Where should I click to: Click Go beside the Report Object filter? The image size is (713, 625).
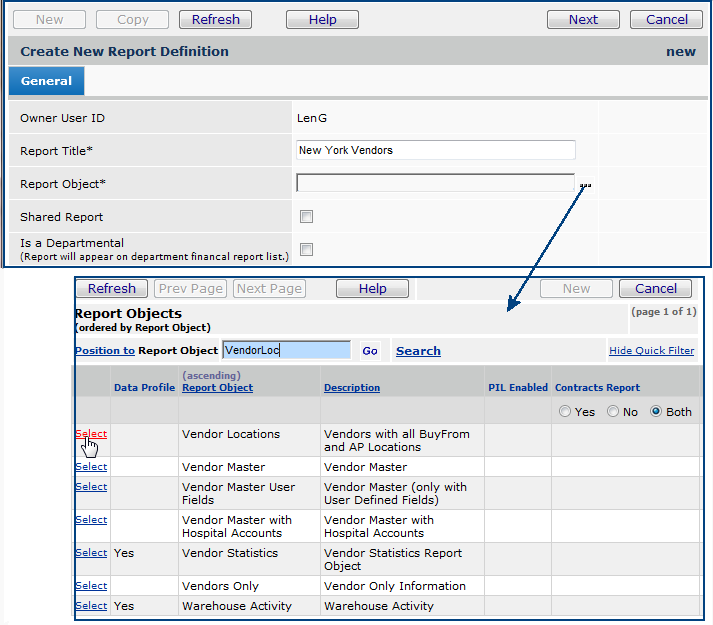coord(370,351)
